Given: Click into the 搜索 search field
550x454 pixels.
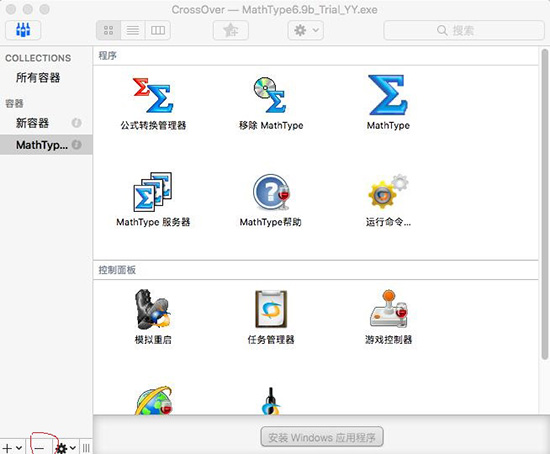Looking at the screenshot, I should tap(464, 30).
